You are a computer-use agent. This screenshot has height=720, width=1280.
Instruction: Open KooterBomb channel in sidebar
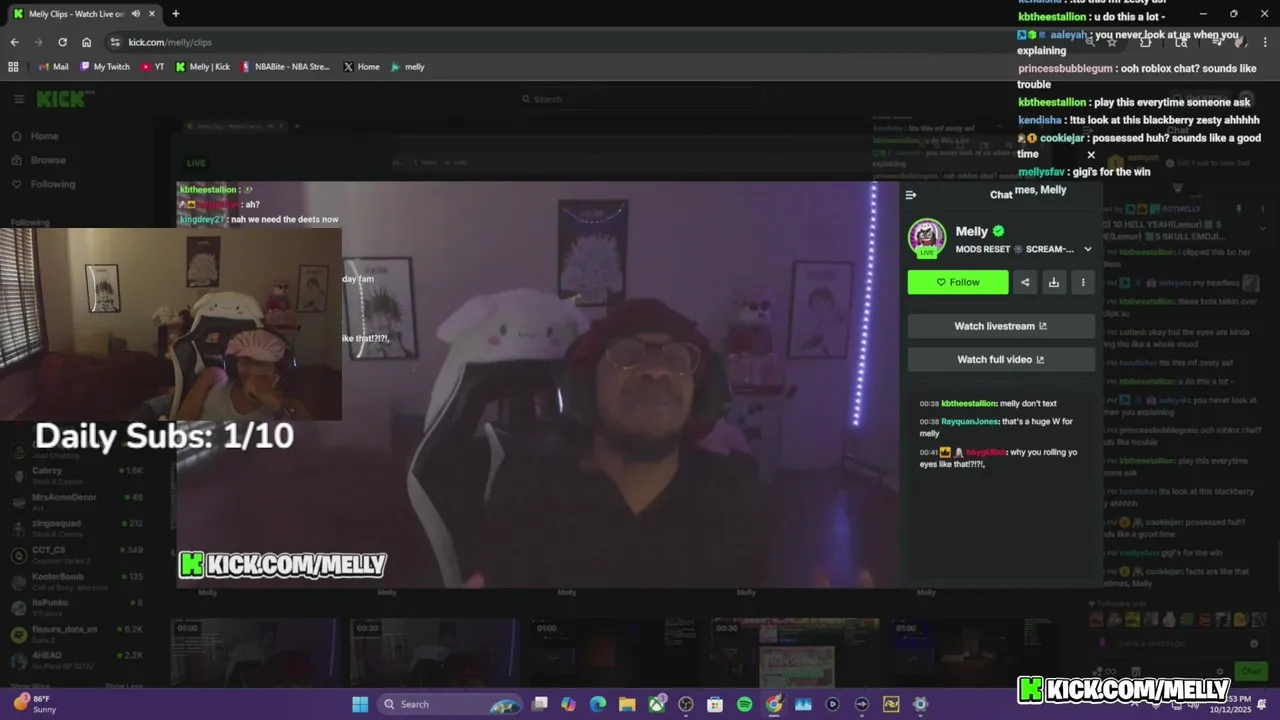[x=76, y=580]
